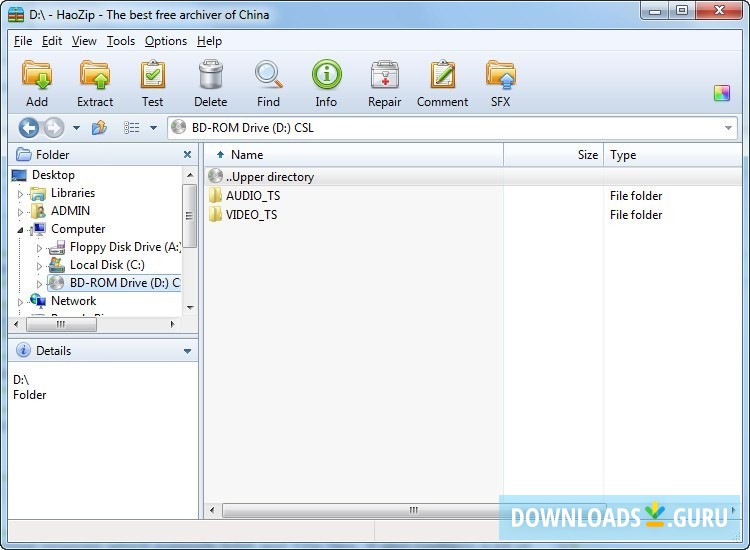Click the VIDEO_TS folder icon
750x550 pixels.
pyautogui.click(x=215, y=215)
